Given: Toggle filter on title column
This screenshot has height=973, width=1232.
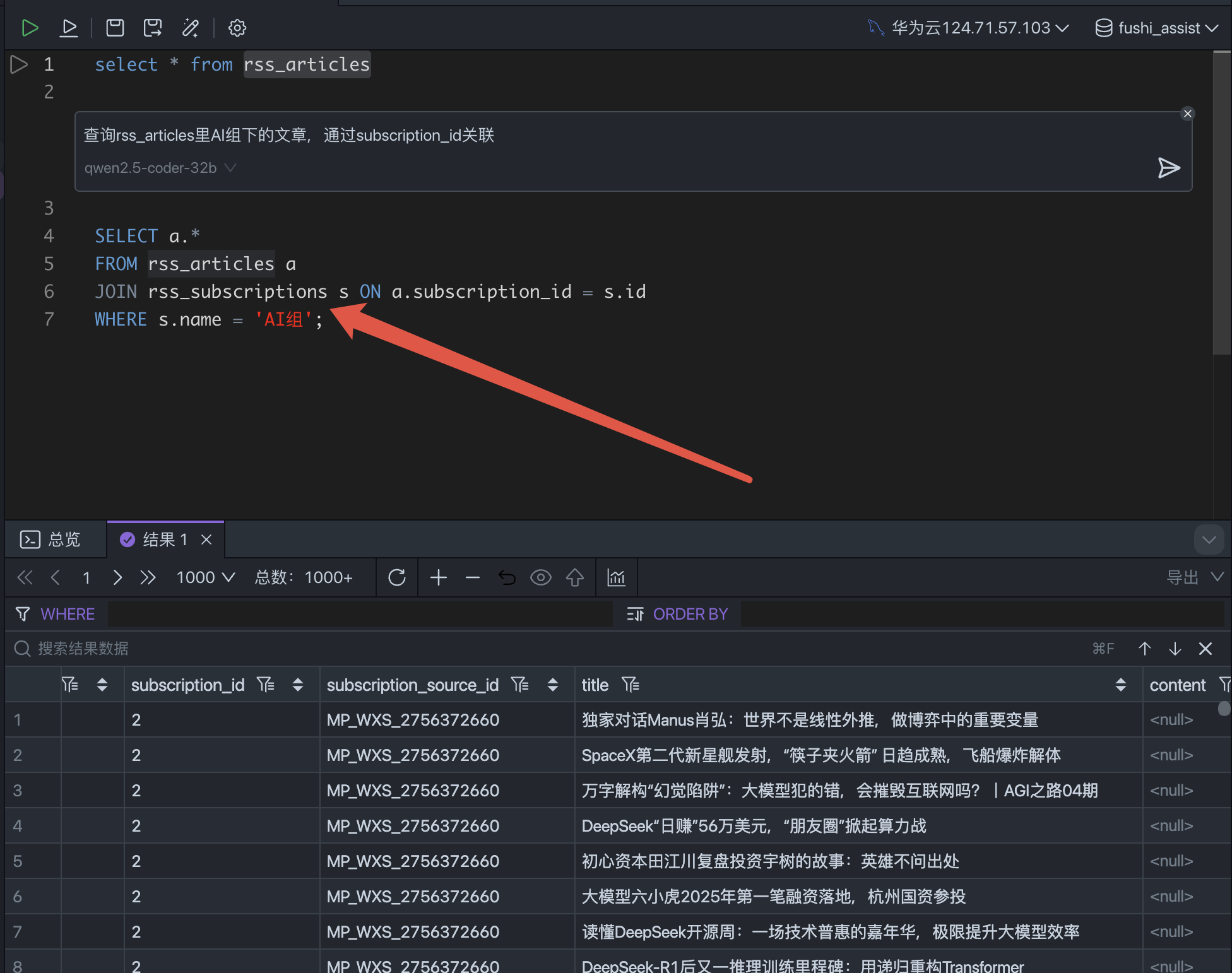Looking at the screenshot, I should click(630, 685).
